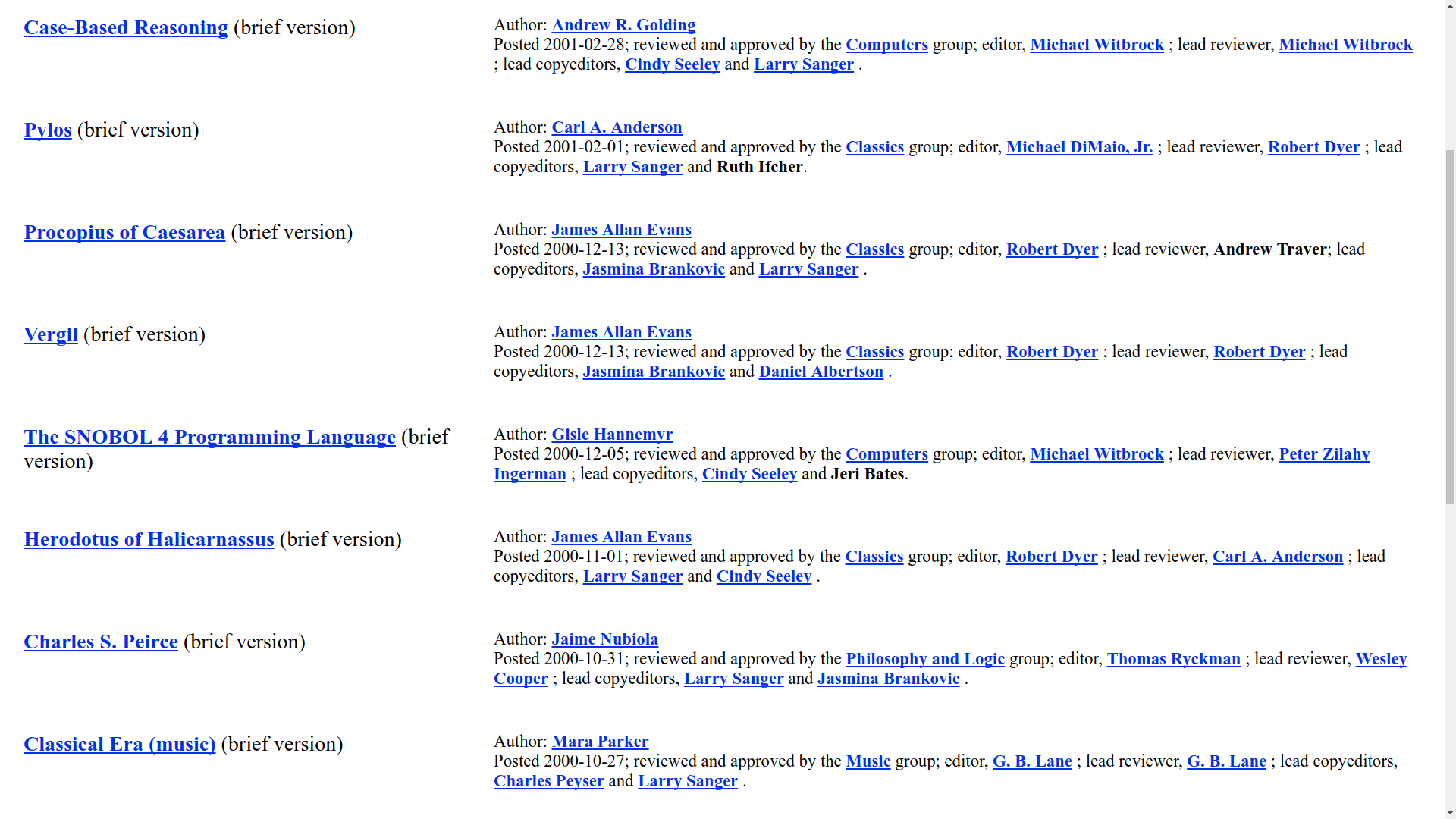
Task: Click the Charles Peyser copyeditor link
Action: 548,781
